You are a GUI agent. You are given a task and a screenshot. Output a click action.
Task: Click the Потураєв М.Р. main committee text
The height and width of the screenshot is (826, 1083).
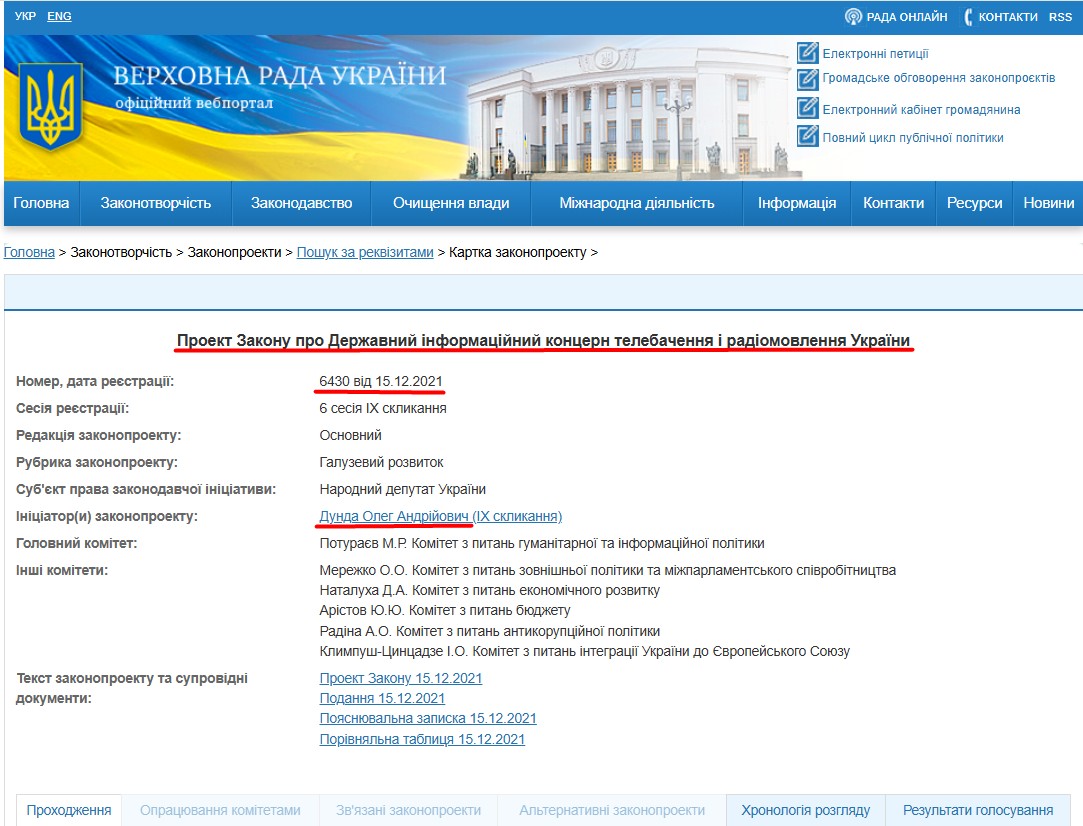click(542, 544)
